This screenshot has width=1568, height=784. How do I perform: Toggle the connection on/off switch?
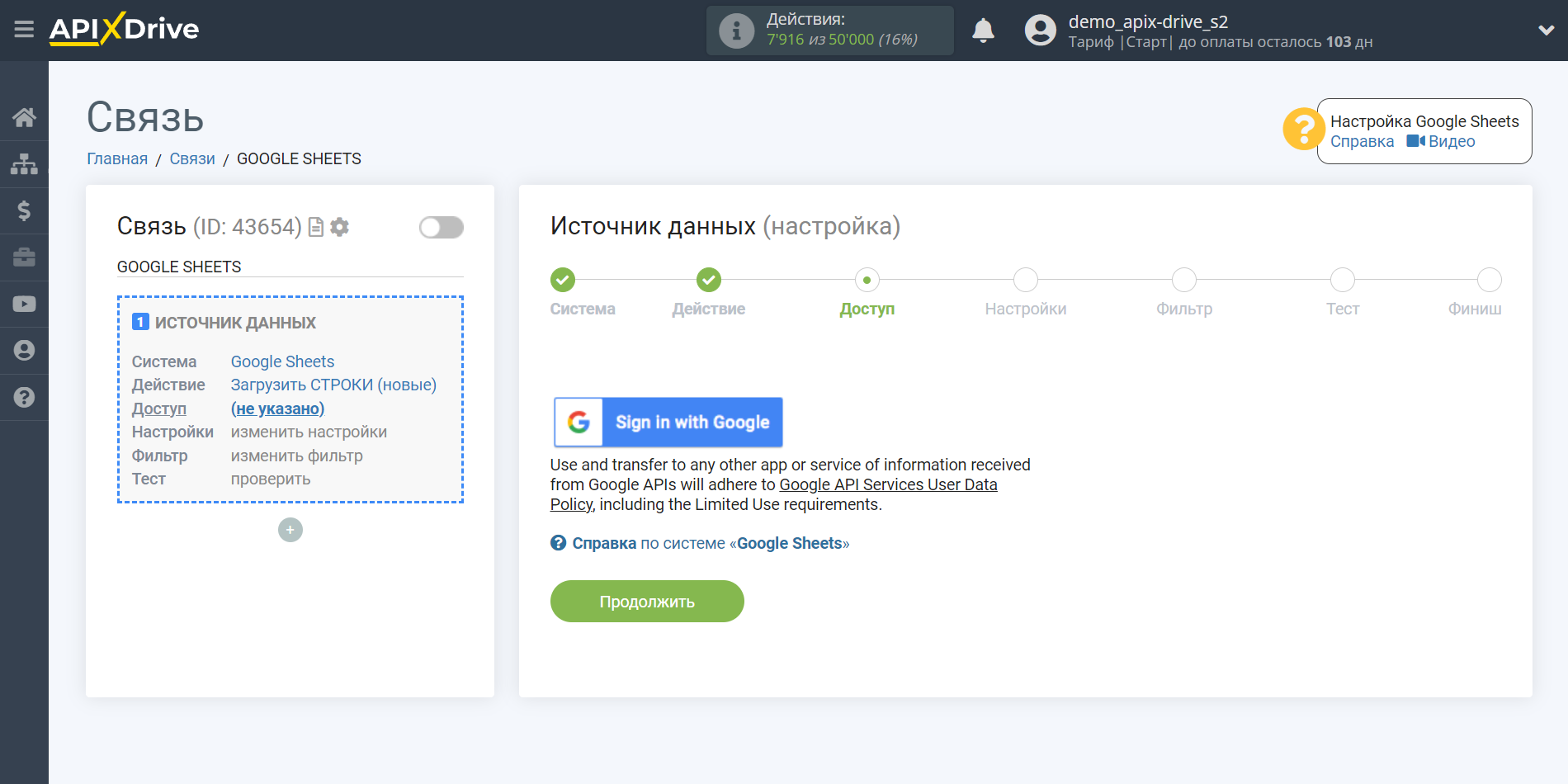coord(441,227)
